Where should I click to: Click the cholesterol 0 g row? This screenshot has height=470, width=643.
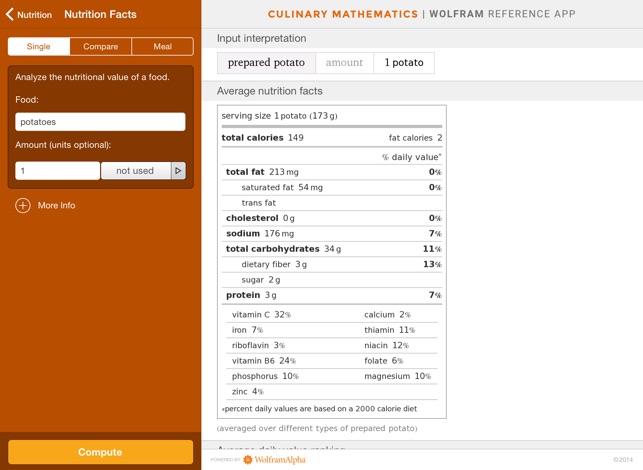(332, 218)
